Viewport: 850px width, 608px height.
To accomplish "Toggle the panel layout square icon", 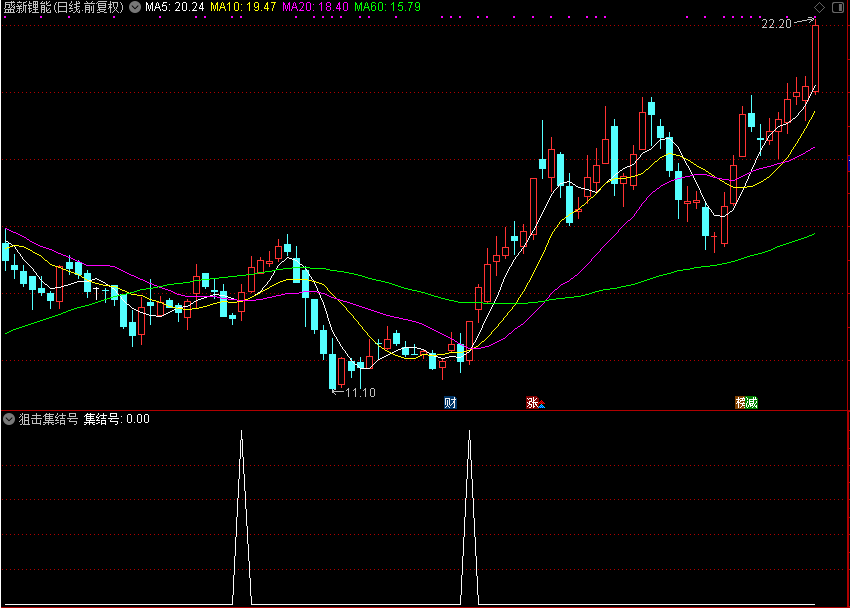I will click(838, 7).
